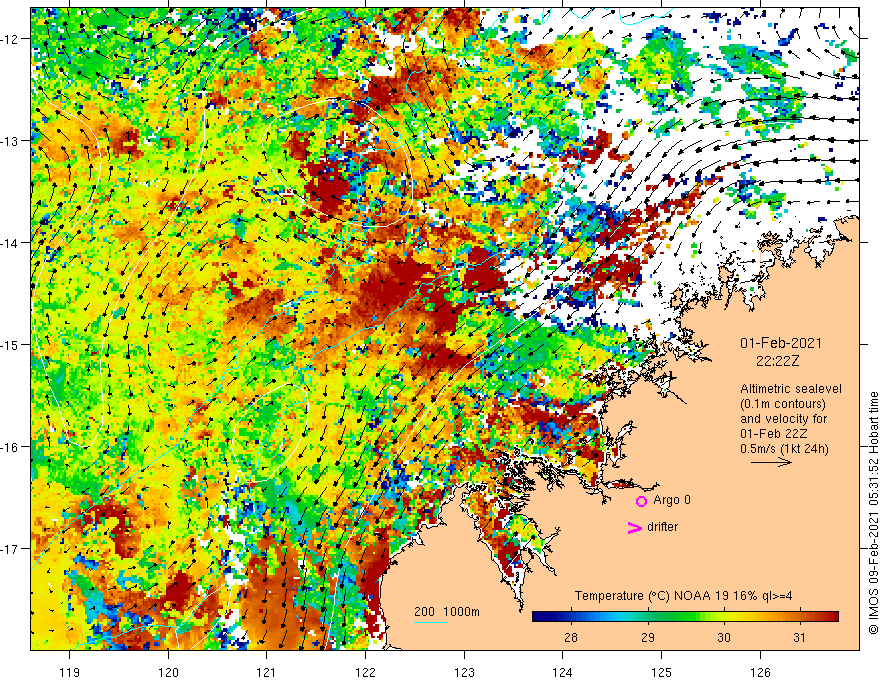
Task: Click the 'and velocity for' text line
Action: 783,419
